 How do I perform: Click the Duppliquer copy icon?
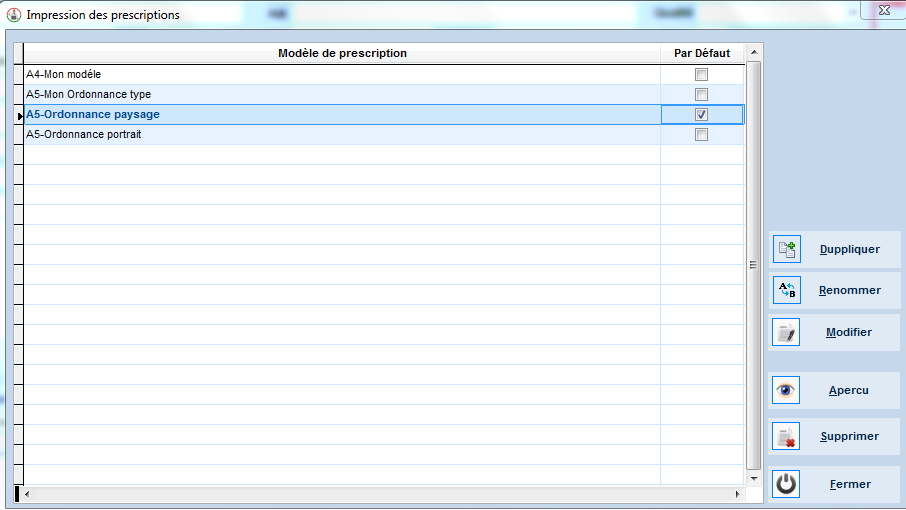(x=787, y=250)
